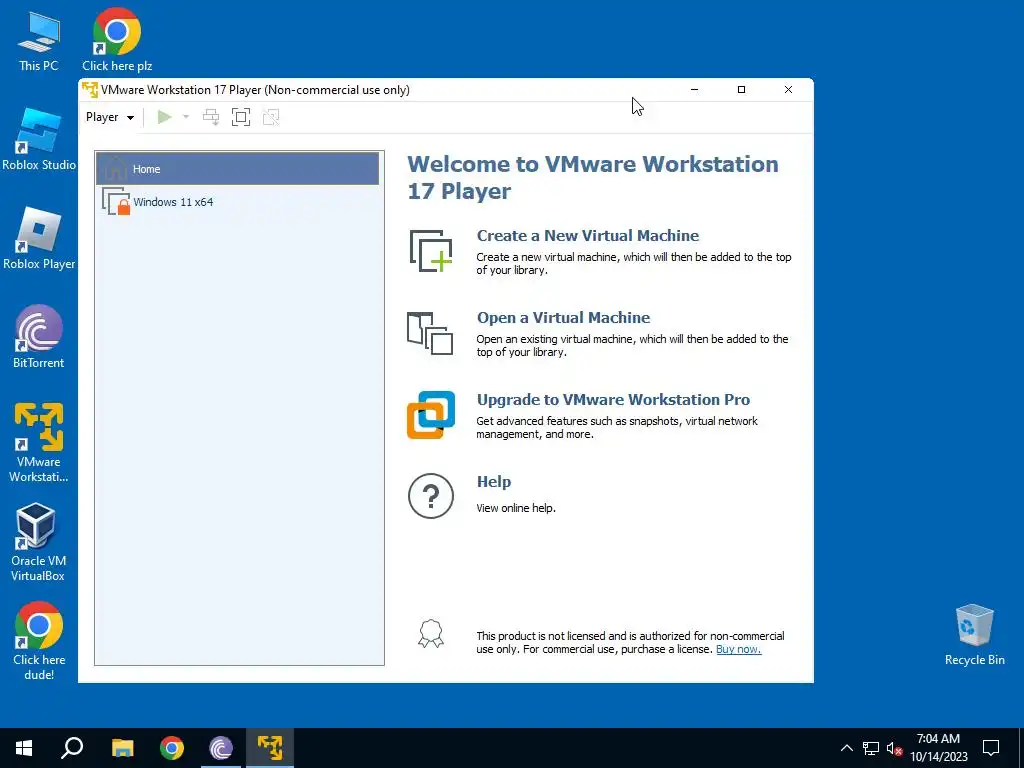Click the green Power On play button
1024x768 pixels.
[165, 117]
